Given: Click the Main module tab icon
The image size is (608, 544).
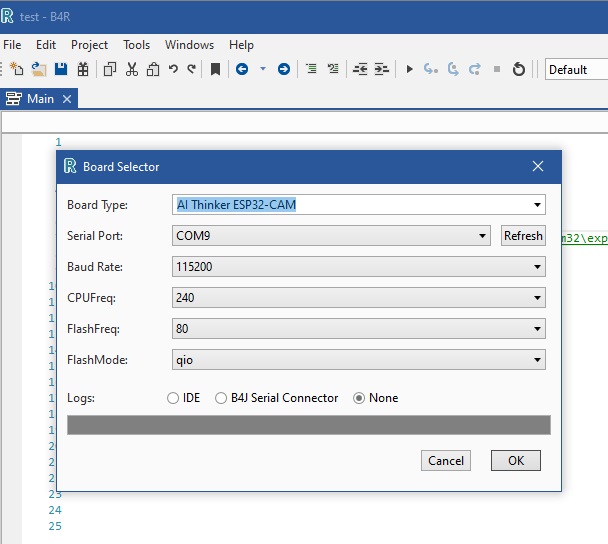Looking at the screenshot, I should pyautogui.click(x=14, y=99).
